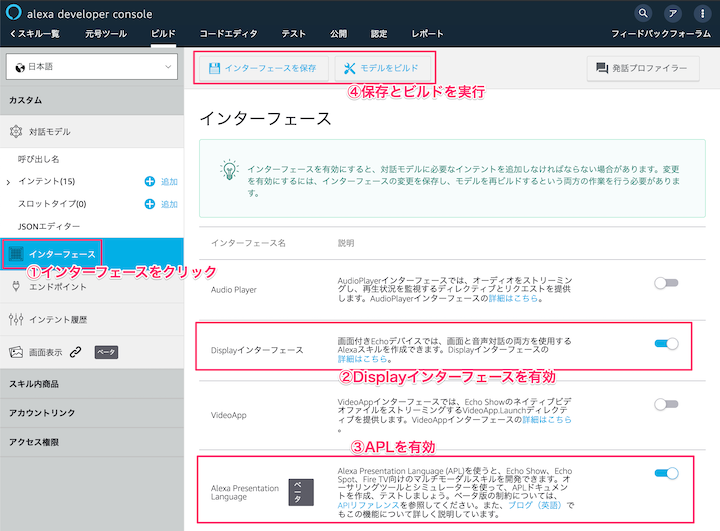This screenshot has width=720, height=531.
Task: Switch to the 公開 tab
Action: (x=338, y=34)
